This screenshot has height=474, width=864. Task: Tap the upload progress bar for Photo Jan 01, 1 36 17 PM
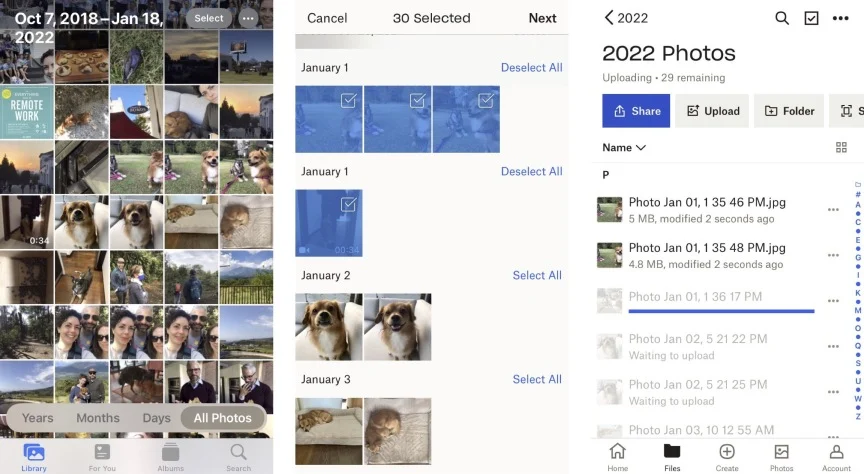point(721,311)
